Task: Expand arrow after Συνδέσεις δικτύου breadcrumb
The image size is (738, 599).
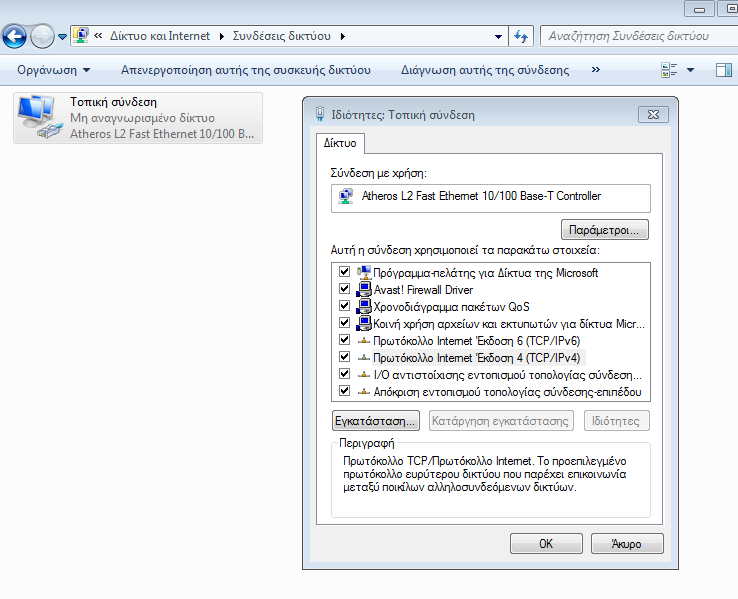Action: tap(343, 36)
